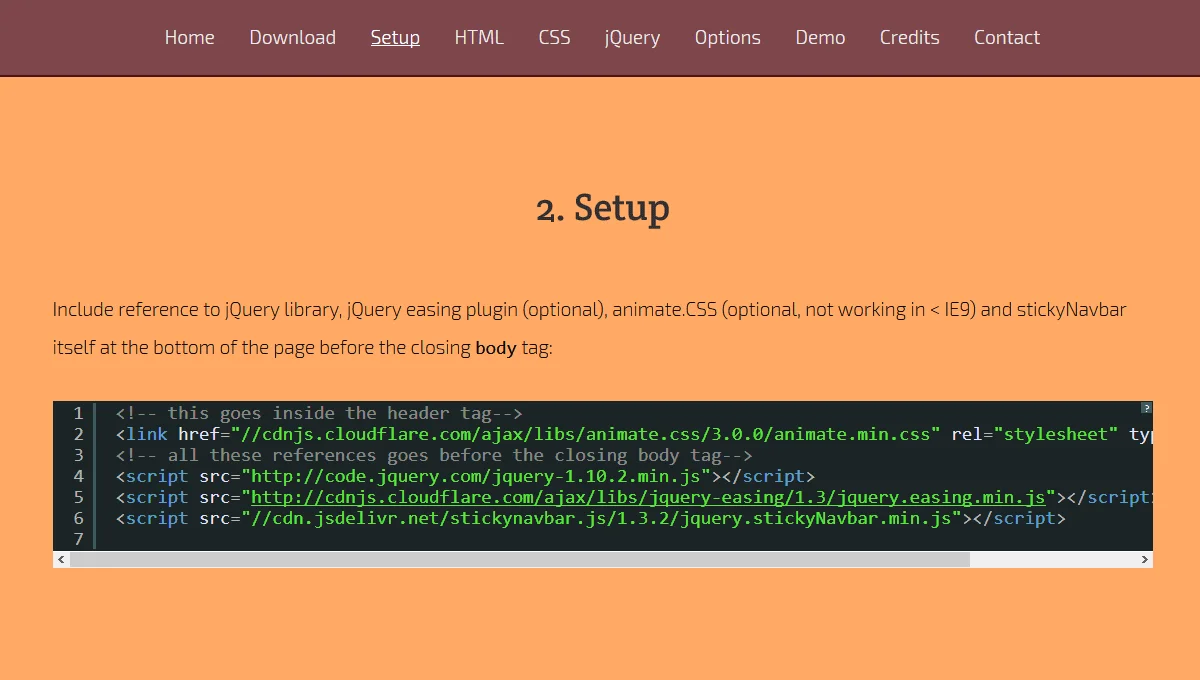1200x680 pixels.
Task: Open the Demo navigation item
Action: coord(820,37)
